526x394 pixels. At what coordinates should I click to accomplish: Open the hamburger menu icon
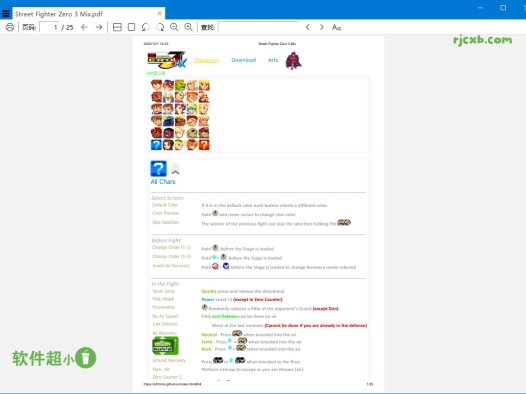[x=6, y=13]
